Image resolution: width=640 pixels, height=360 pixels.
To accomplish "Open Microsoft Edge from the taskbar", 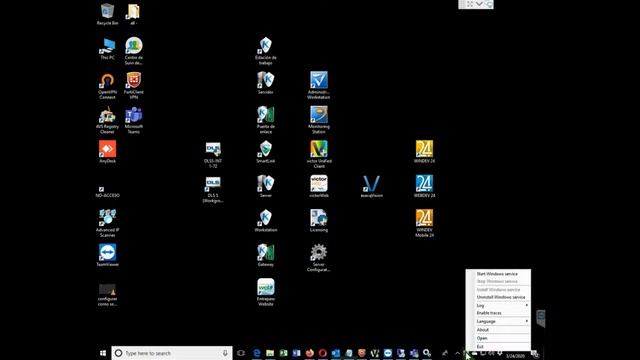I will tap(257, 353).
